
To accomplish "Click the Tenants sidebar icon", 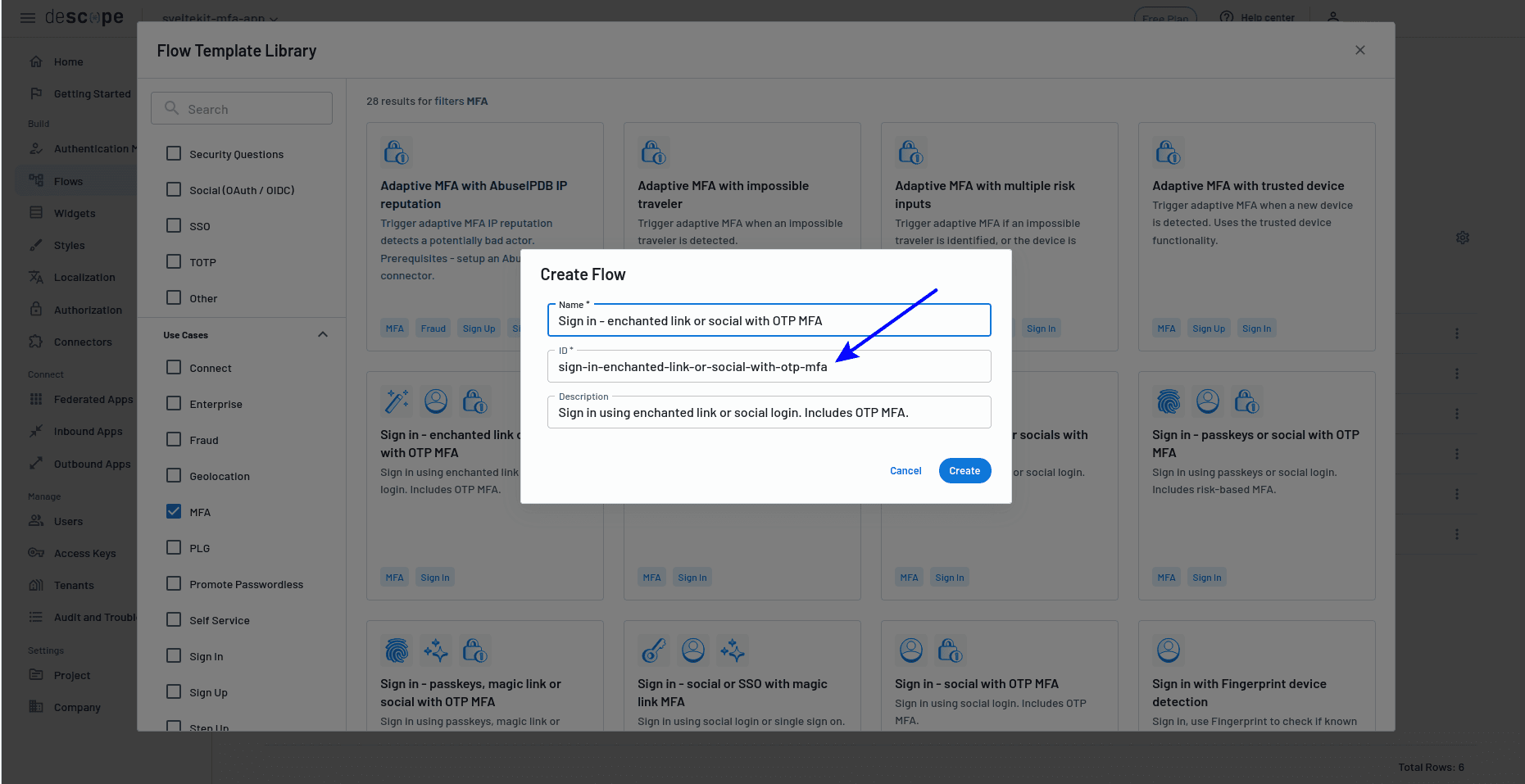I will point(36,585).
